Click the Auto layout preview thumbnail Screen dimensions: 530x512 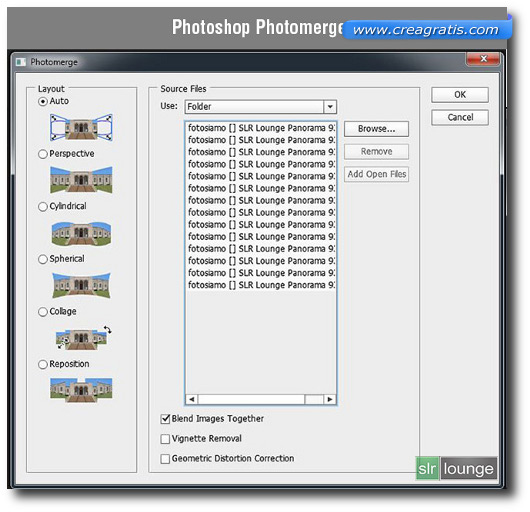[x=81, y=127]
